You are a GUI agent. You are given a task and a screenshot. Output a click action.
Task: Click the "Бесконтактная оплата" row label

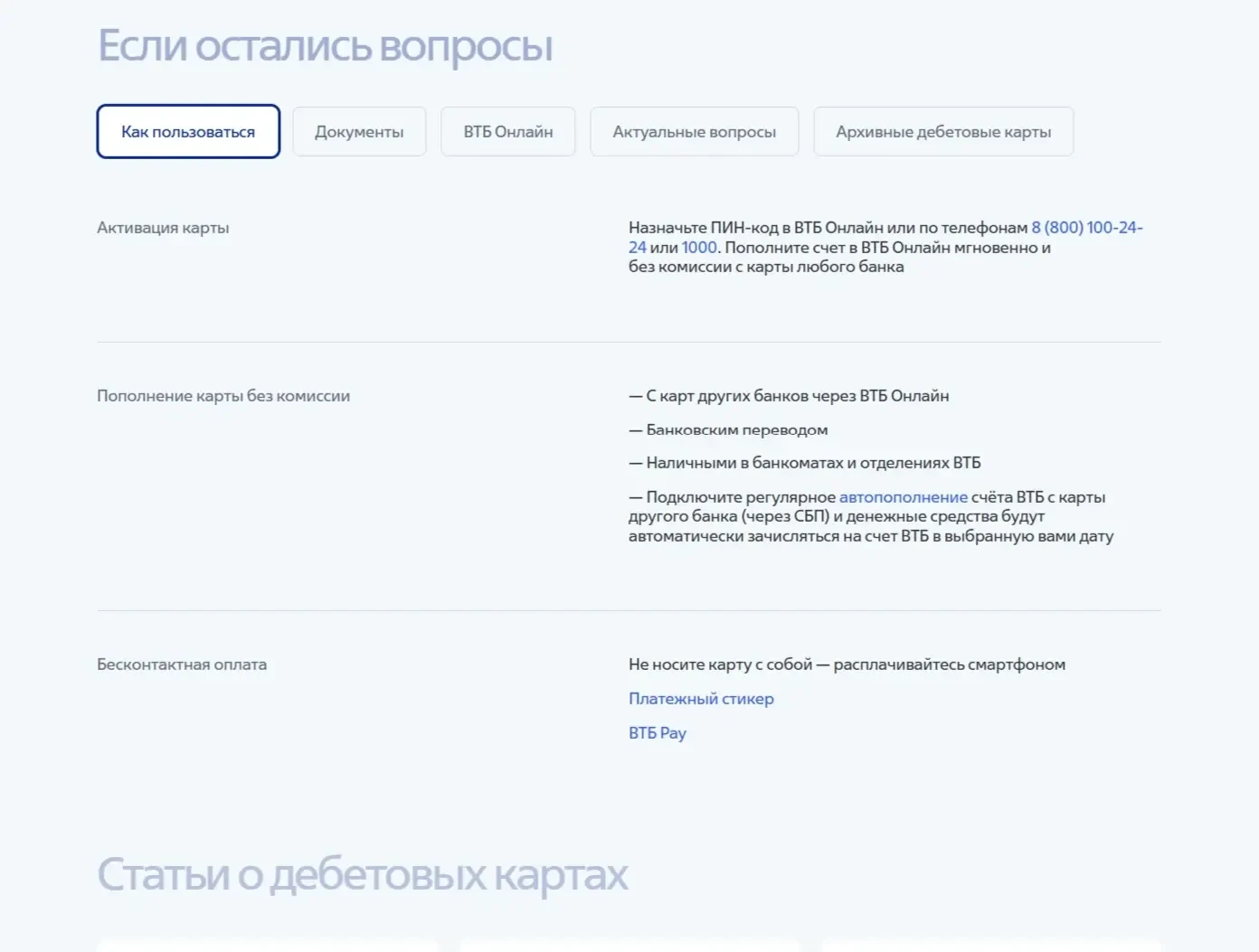[182, 665]
